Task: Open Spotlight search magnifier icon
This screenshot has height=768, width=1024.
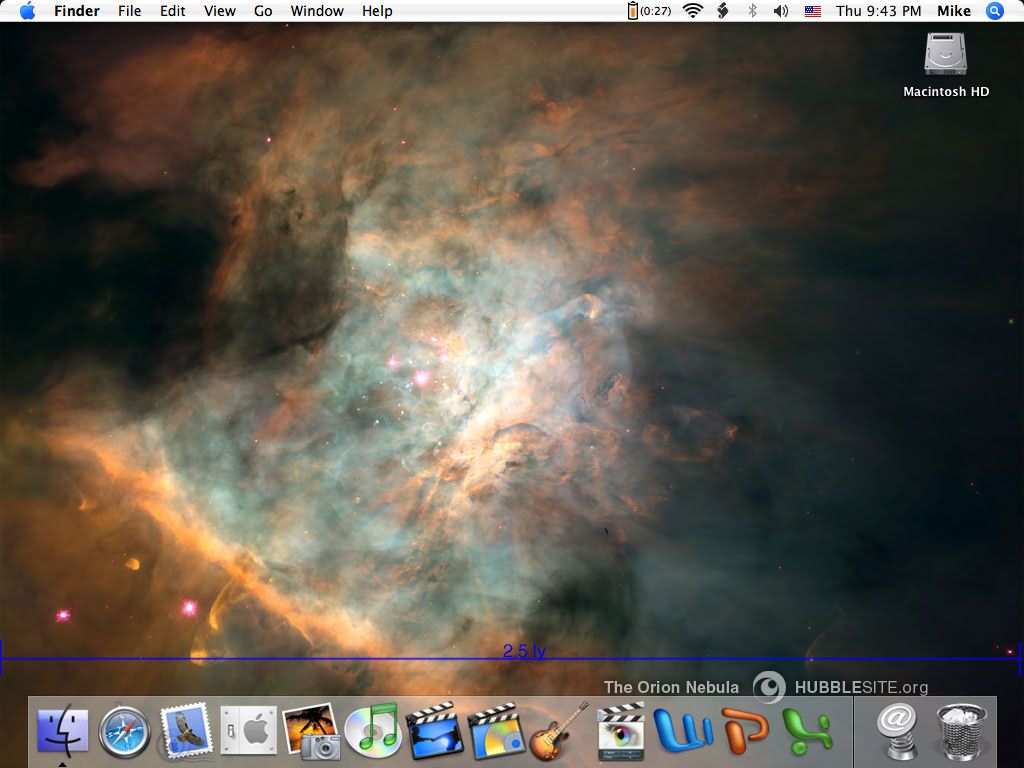Action: coord(994,10)
